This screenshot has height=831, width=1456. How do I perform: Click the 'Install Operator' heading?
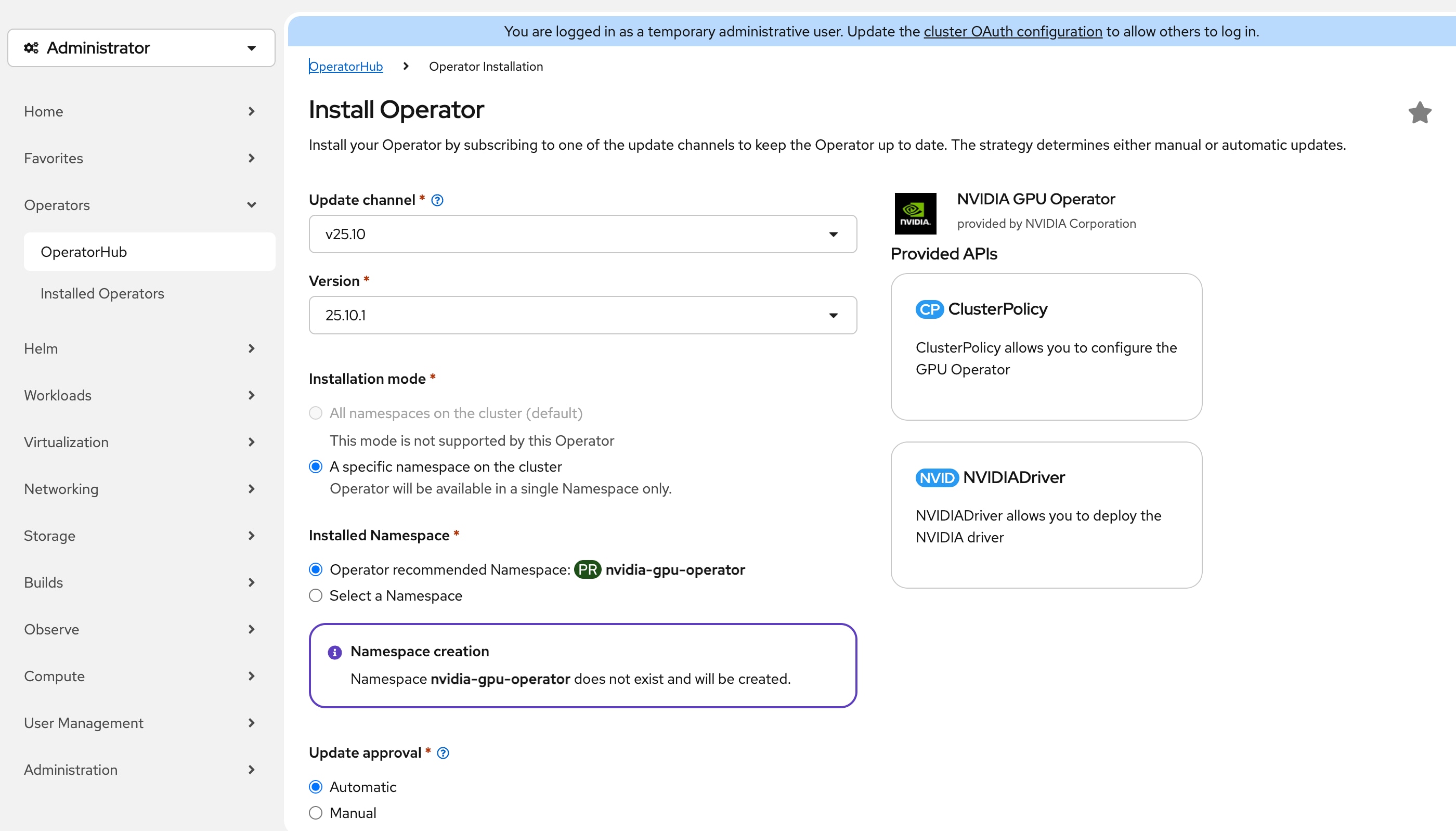(x=397, y=110)
